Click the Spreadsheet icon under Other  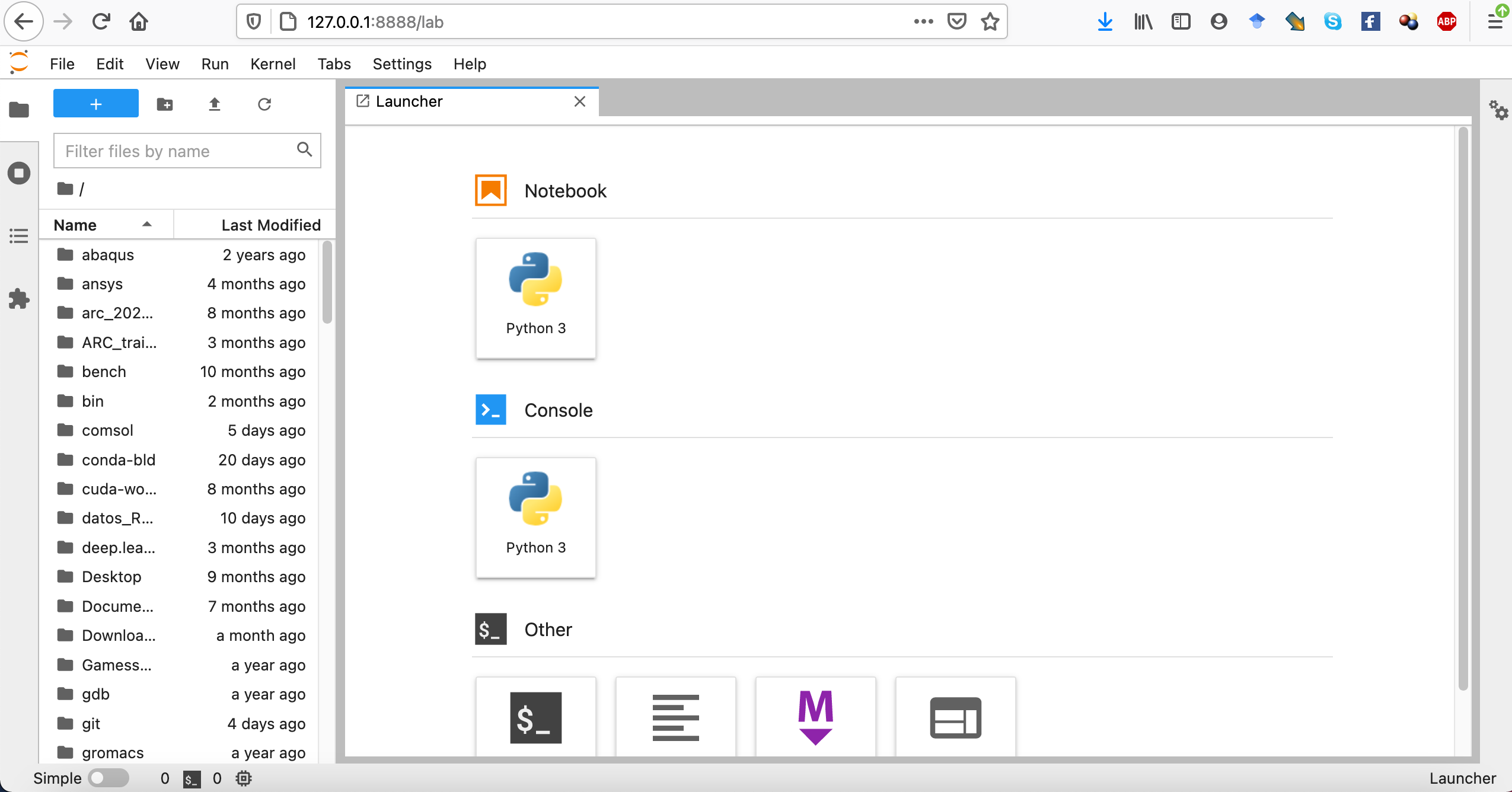pos(955,718)
